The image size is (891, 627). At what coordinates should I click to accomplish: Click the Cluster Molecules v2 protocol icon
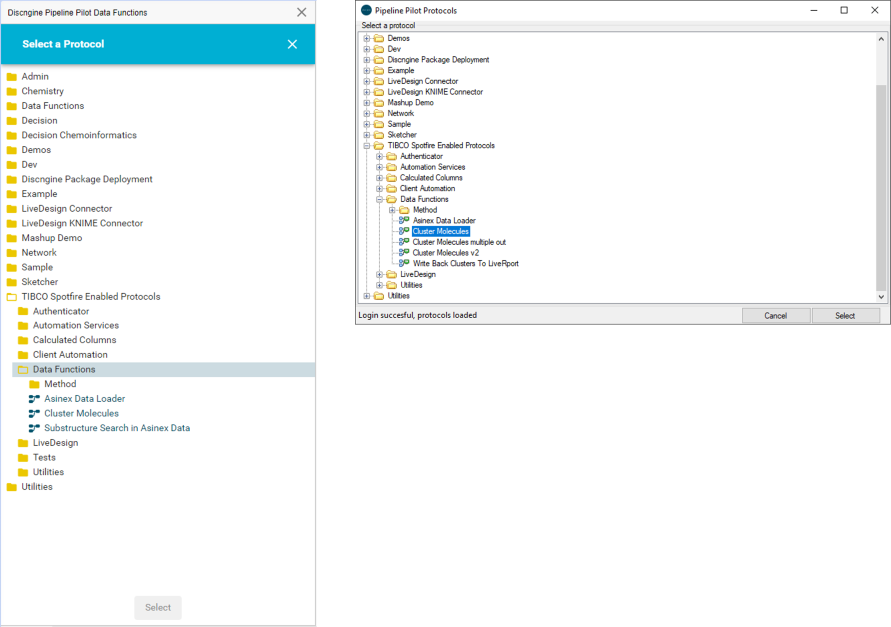click(x=404, y=252)
